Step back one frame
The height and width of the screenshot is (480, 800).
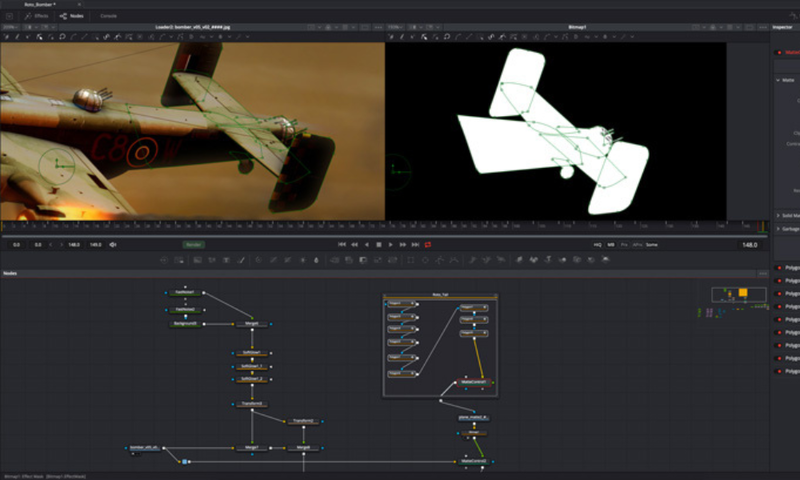(354, 245)
